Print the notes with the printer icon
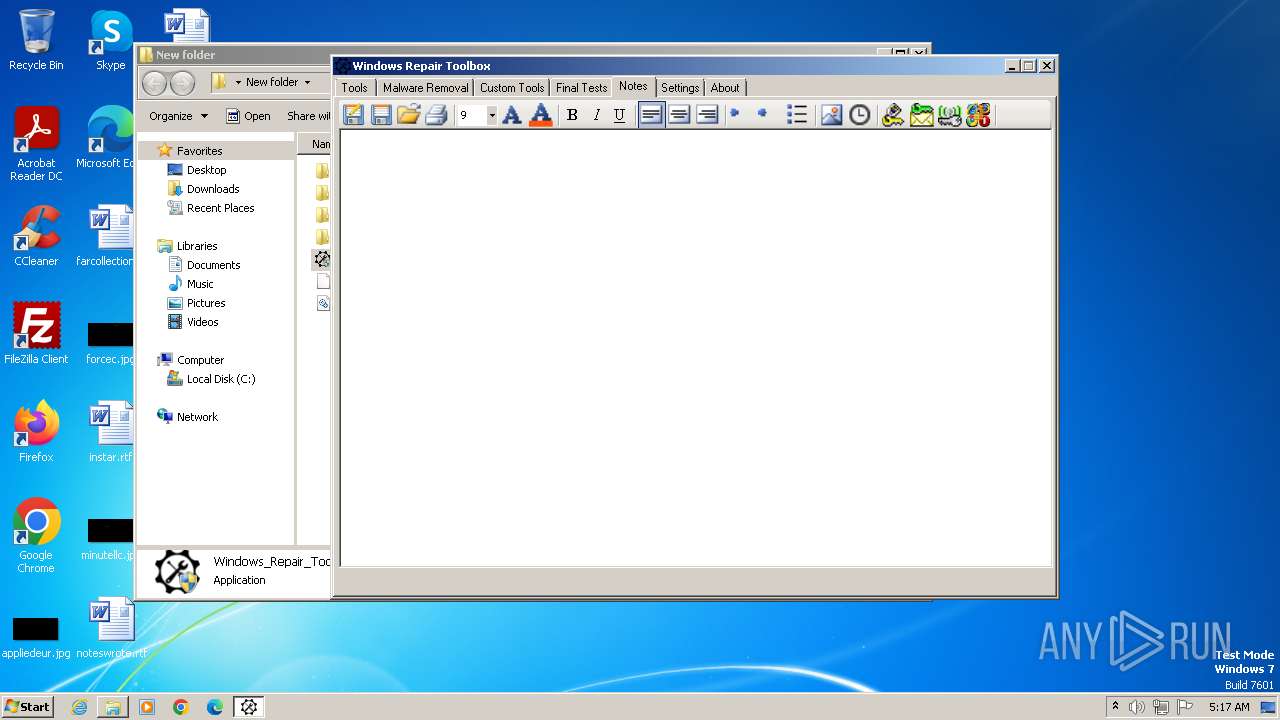The width and height of the screenshot is (1280, 720). (x=436, y=115)
